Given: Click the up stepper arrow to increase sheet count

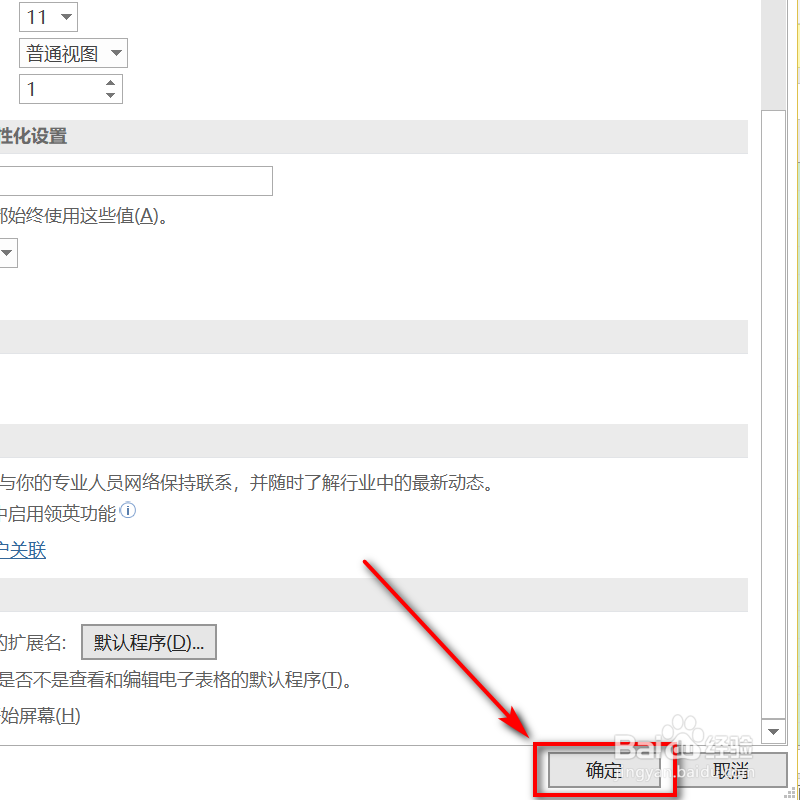Looking at the screenshot, I should pos(112,82).
